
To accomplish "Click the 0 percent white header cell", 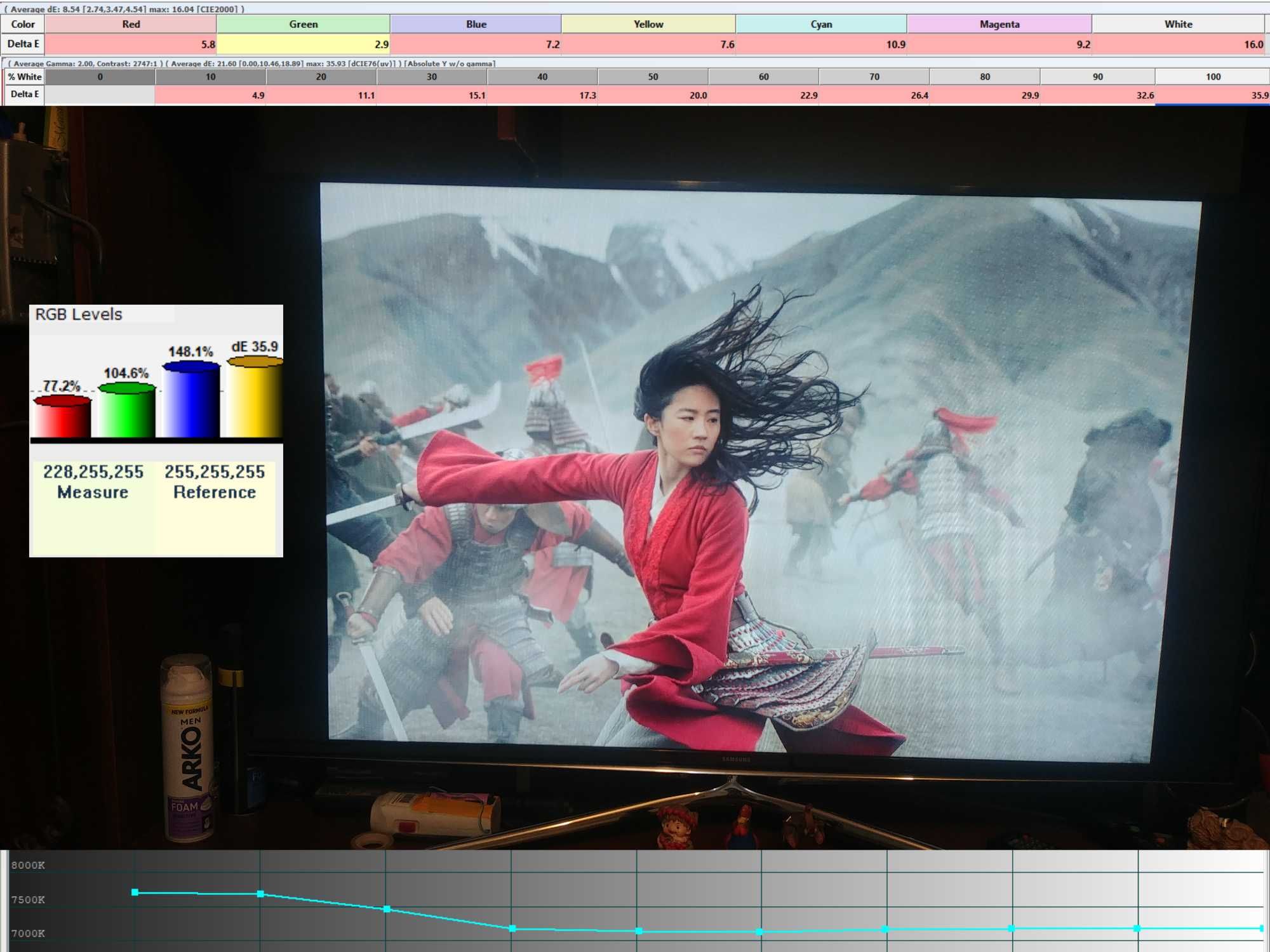I will [x=100, y=77].
